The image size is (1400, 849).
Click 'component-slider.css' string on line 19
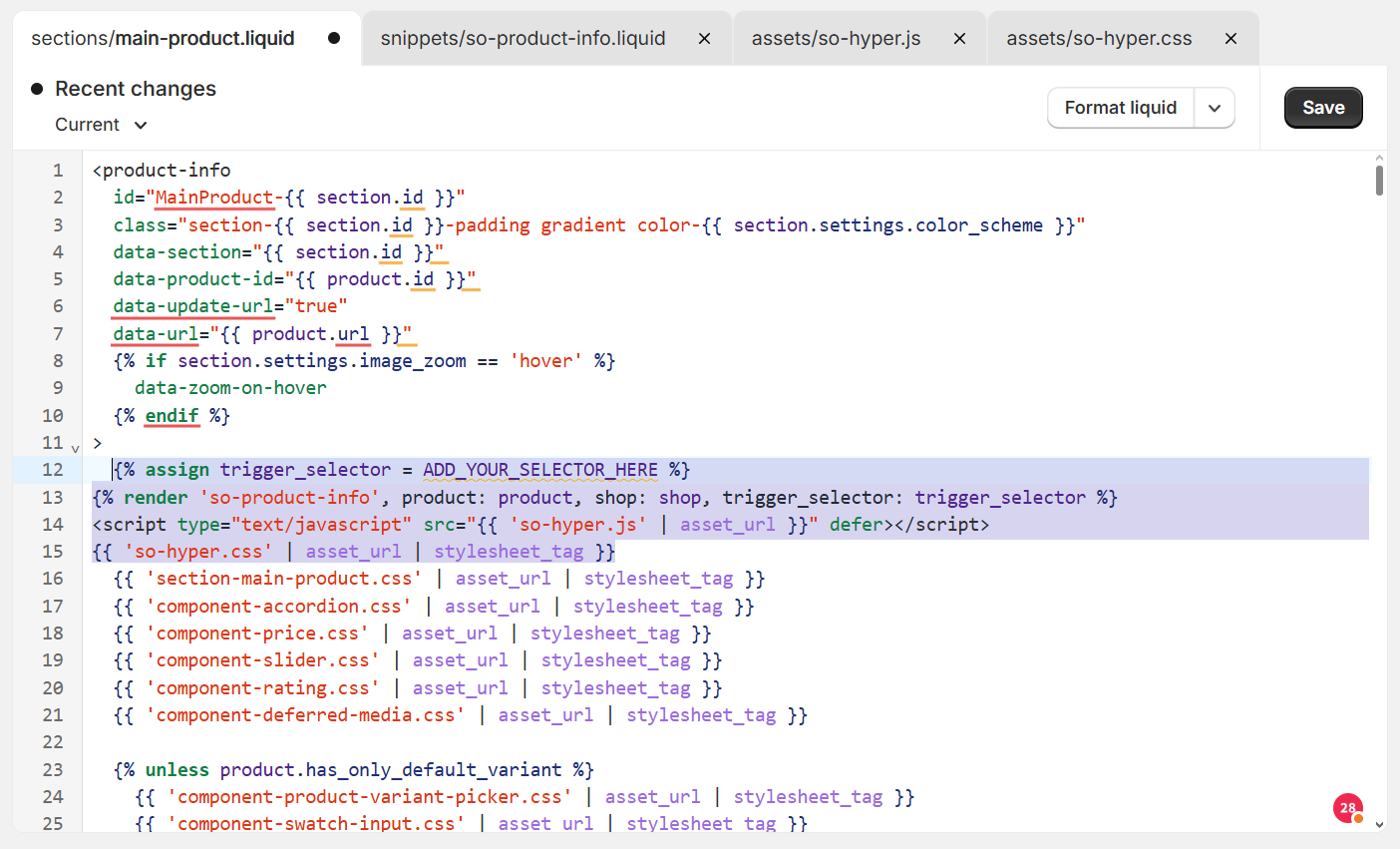tap(262, 660)
